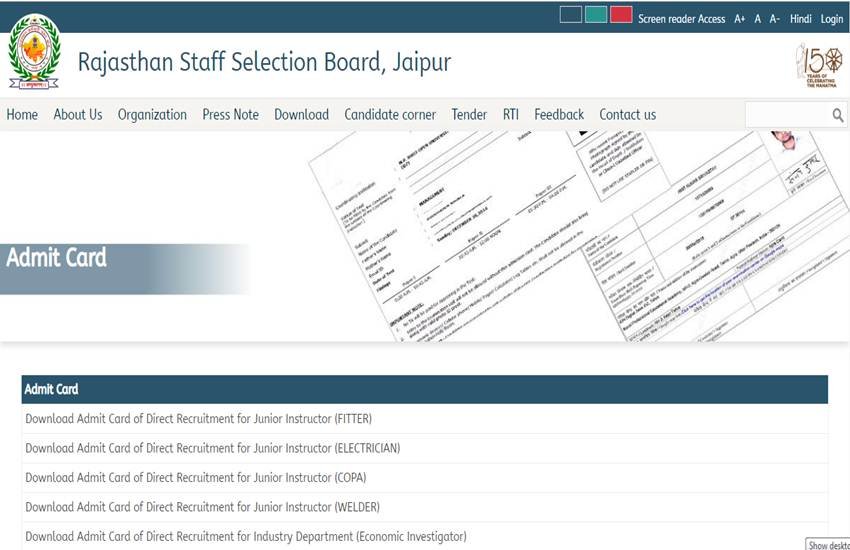Click Rajasthan Staff Selection Board title
The width and height of the screenshot is (850, 550).
click(264, 62)
